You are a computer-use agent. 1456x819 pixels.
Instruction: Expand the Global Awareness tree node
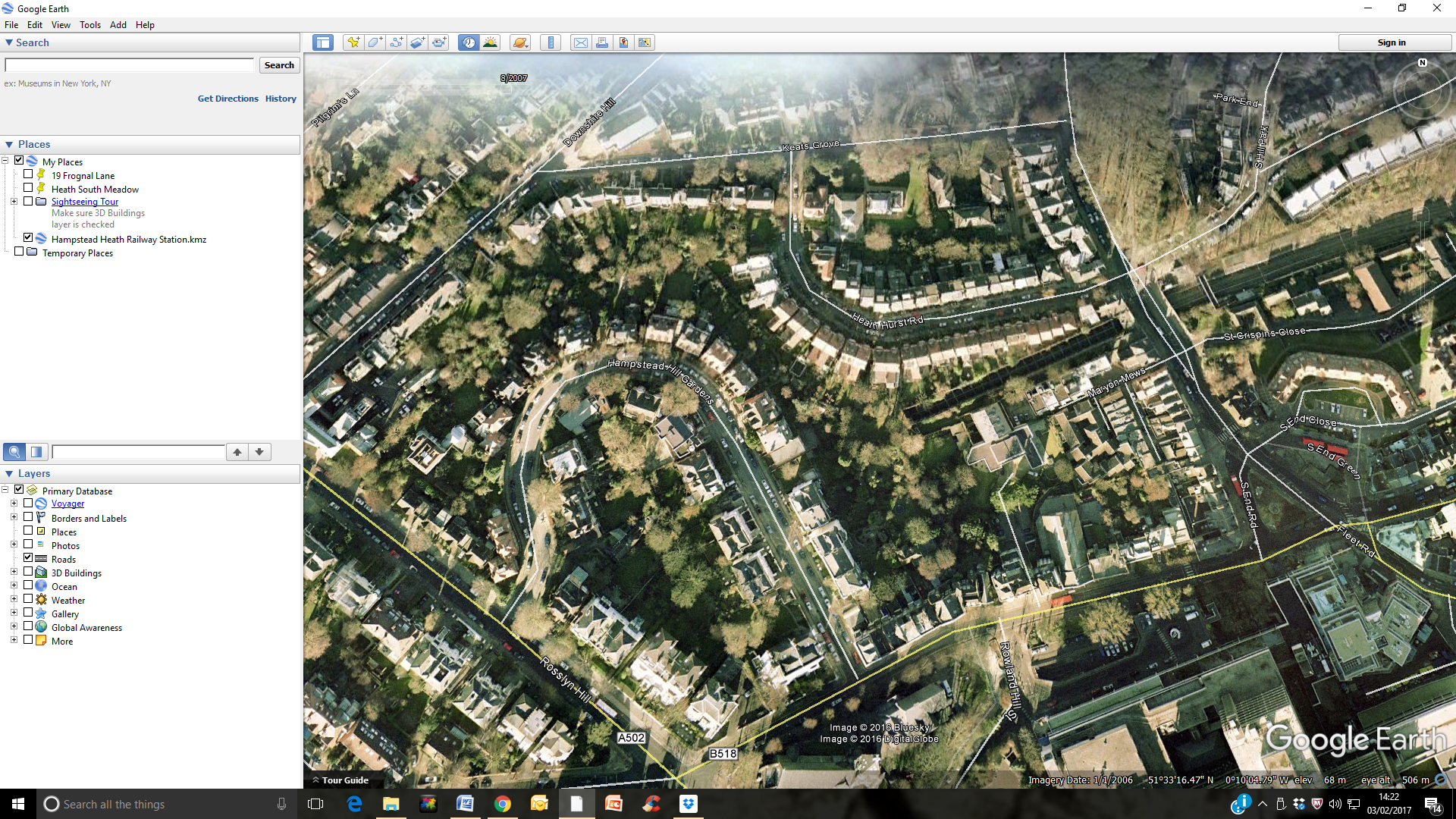[14, 626]
